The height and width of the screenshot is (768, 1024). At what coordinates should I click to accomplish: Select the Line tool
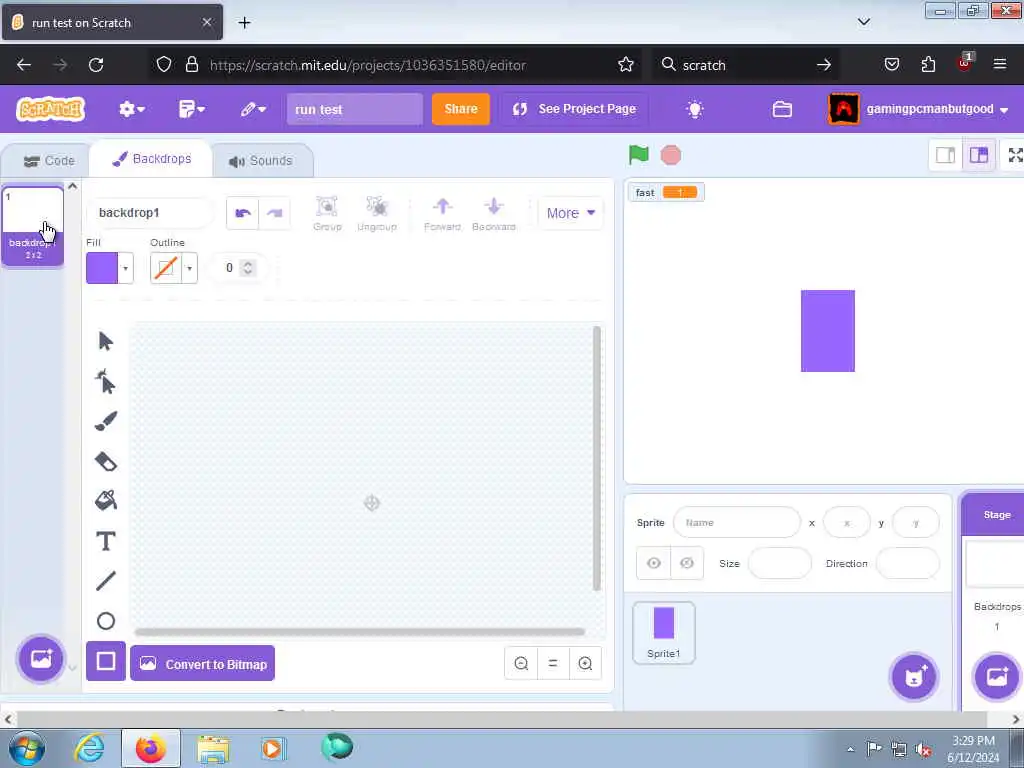(x=106, y=581)
